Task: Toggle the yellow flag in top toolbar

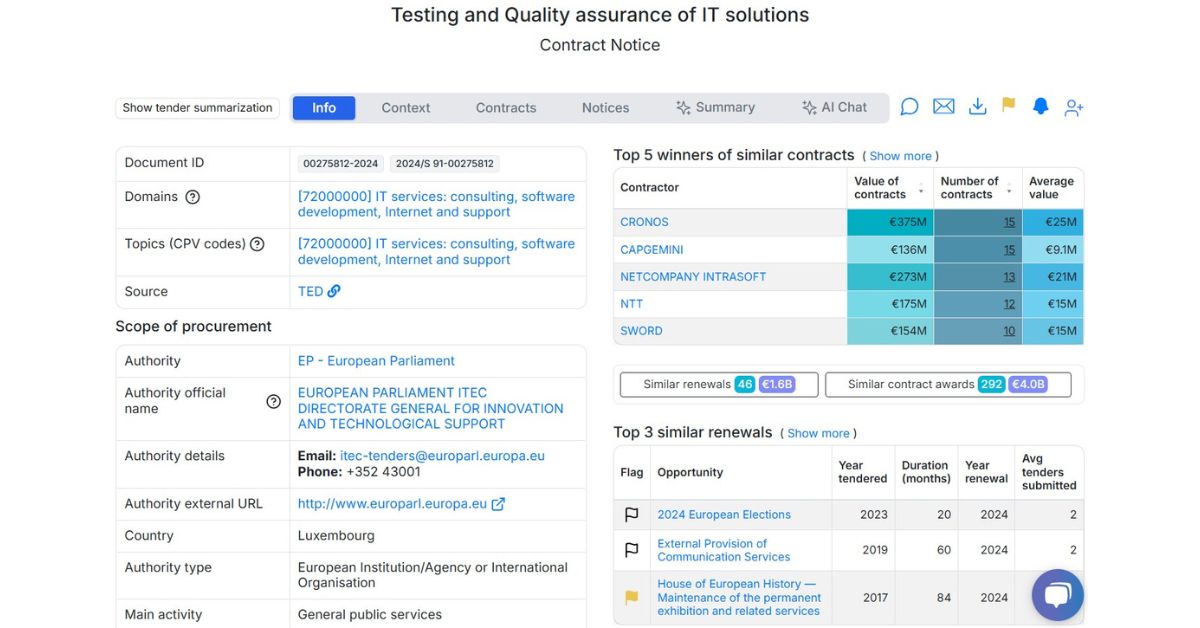Action: tap(1008, 105)
